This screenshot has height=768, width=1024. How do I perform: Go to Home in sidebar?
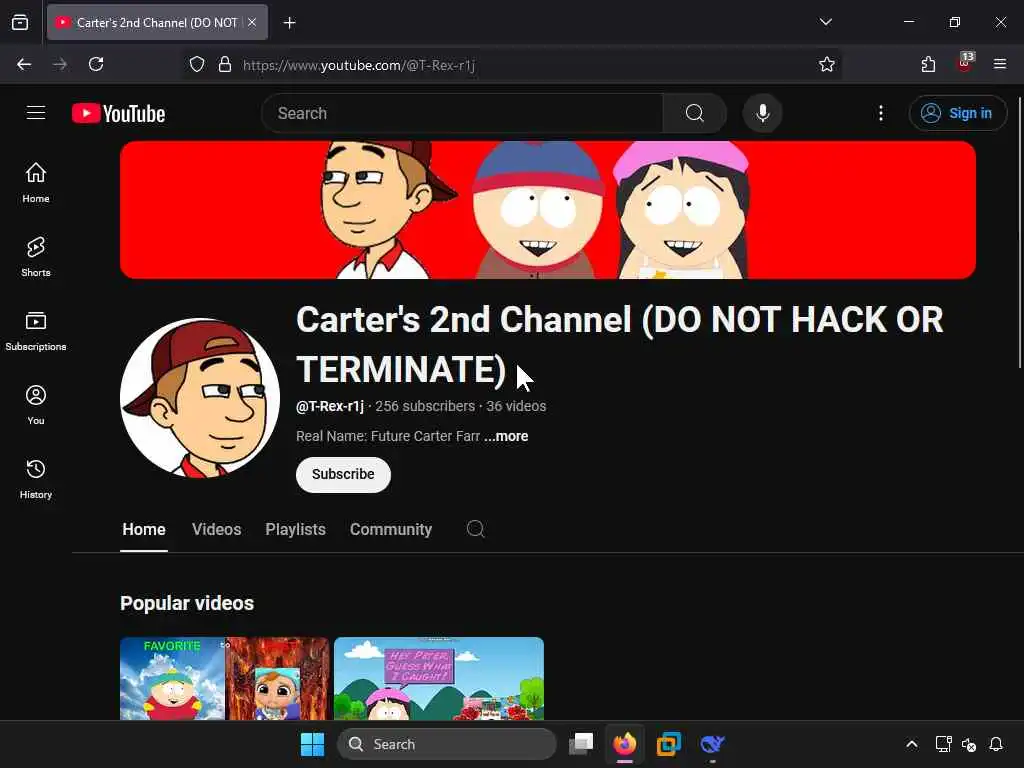coord(36,183)
